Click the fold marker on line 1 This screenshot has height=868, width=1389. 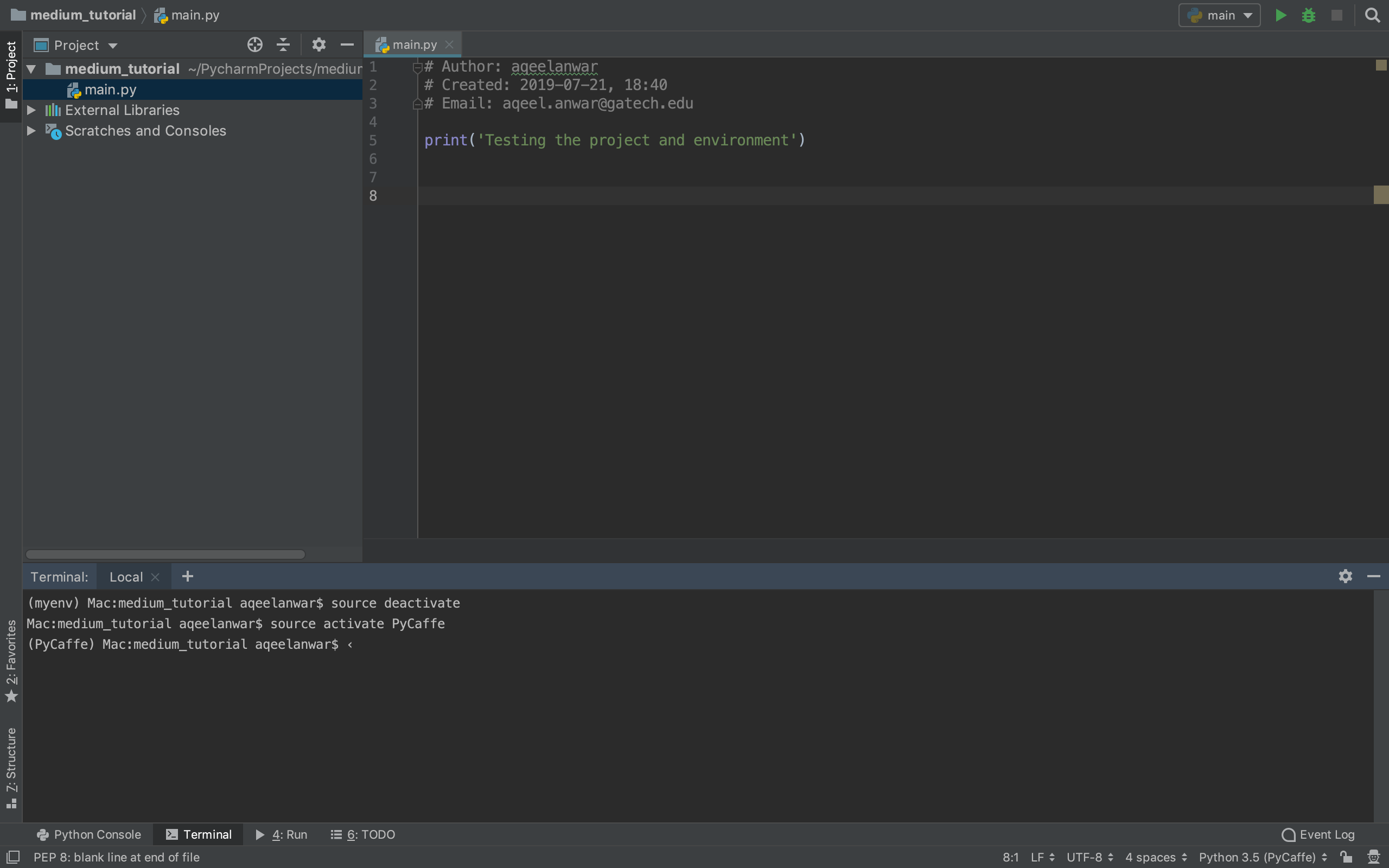tap(418, 67)
